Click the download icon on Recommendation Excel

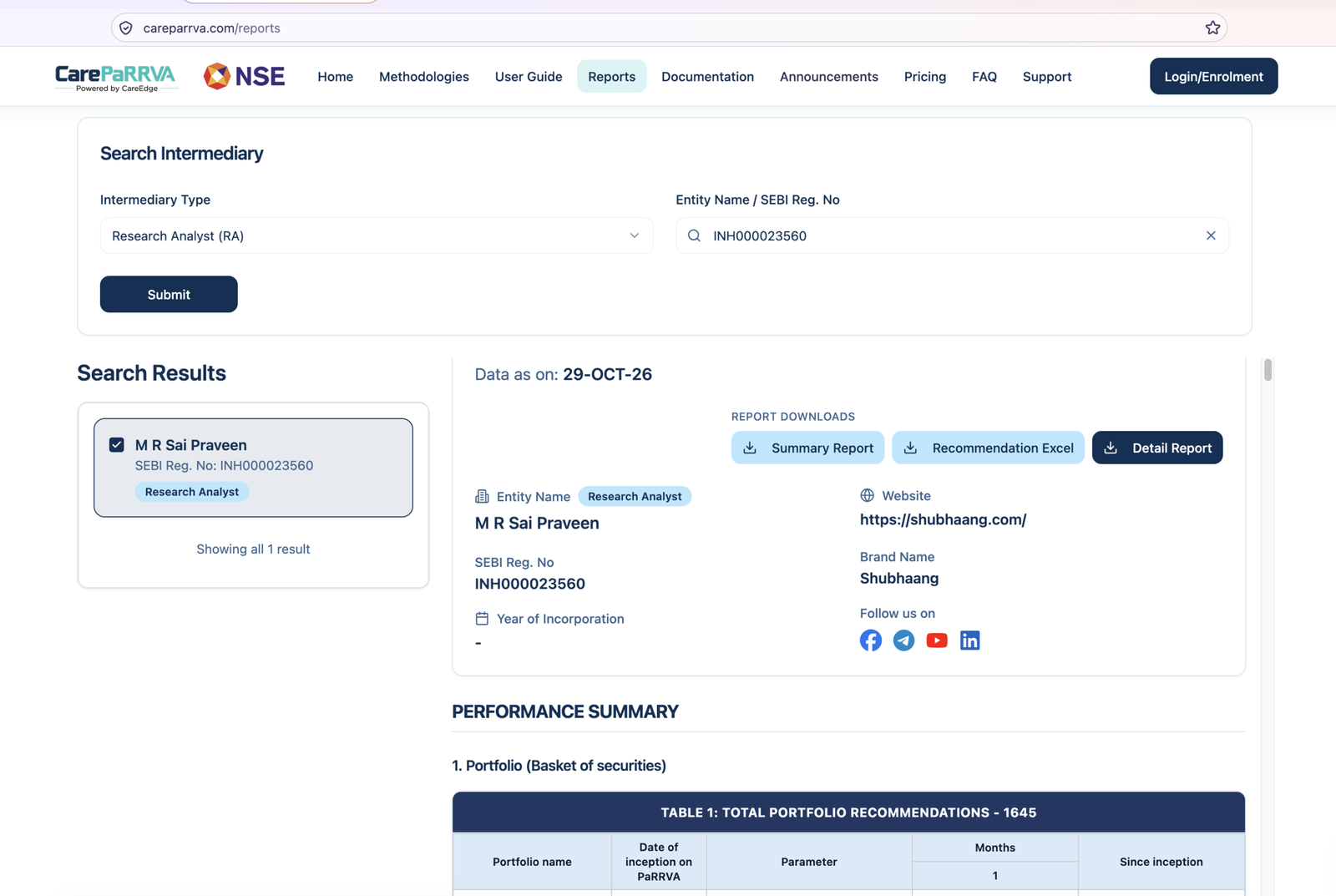coord(910,448)
